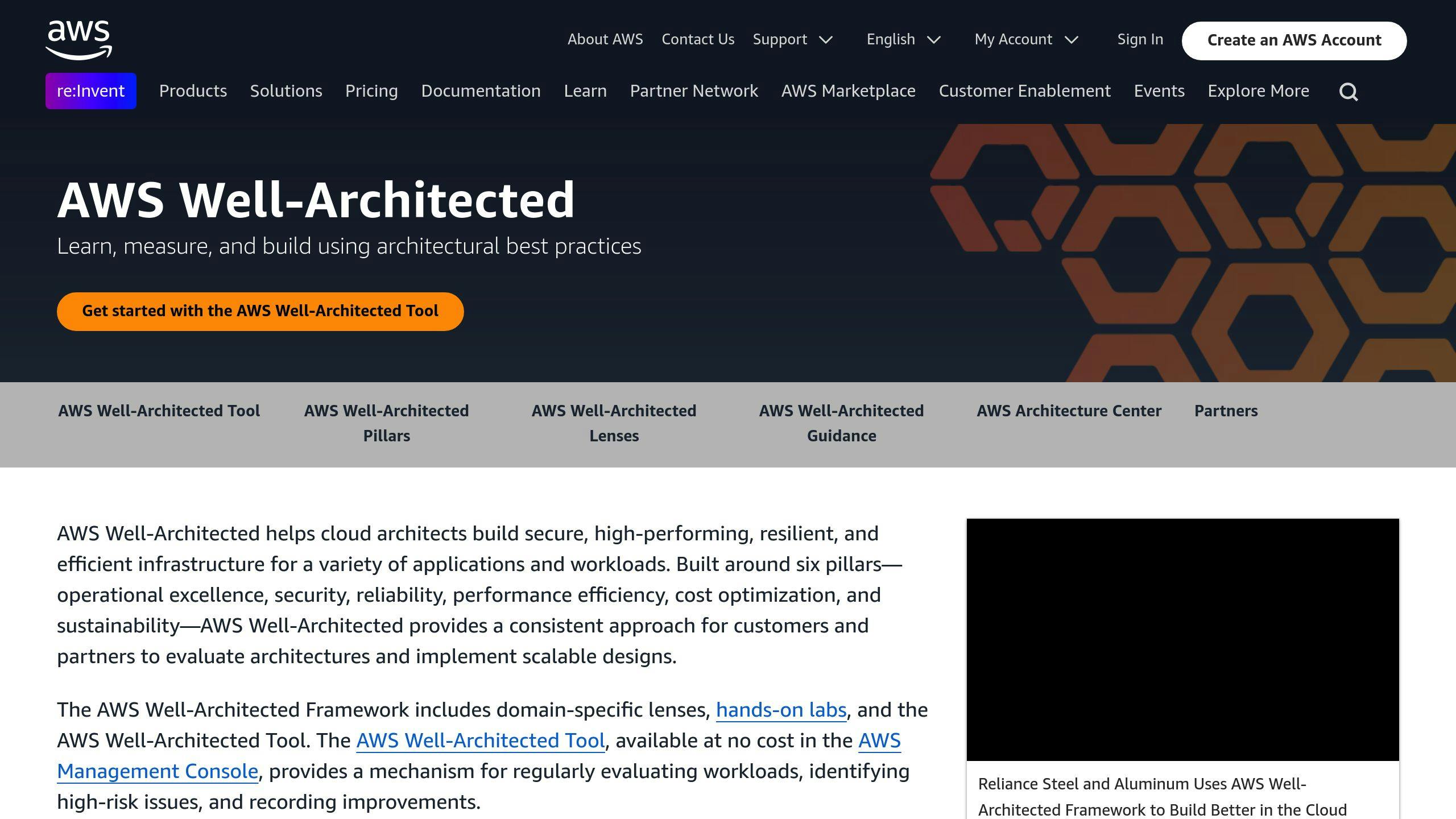Follow the AWS Management Console link
Screen dimensions: 1456x819
158,771
